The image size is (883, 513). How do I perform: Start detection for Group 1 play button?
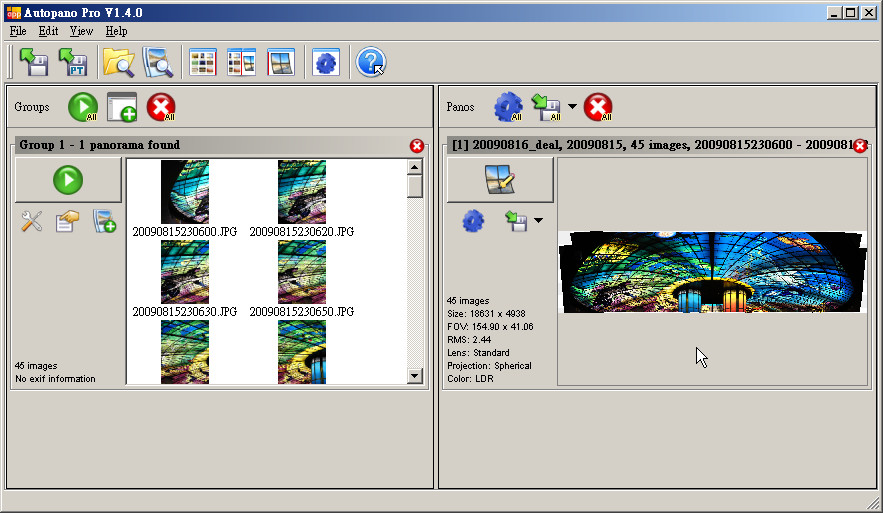click(68, 180)
